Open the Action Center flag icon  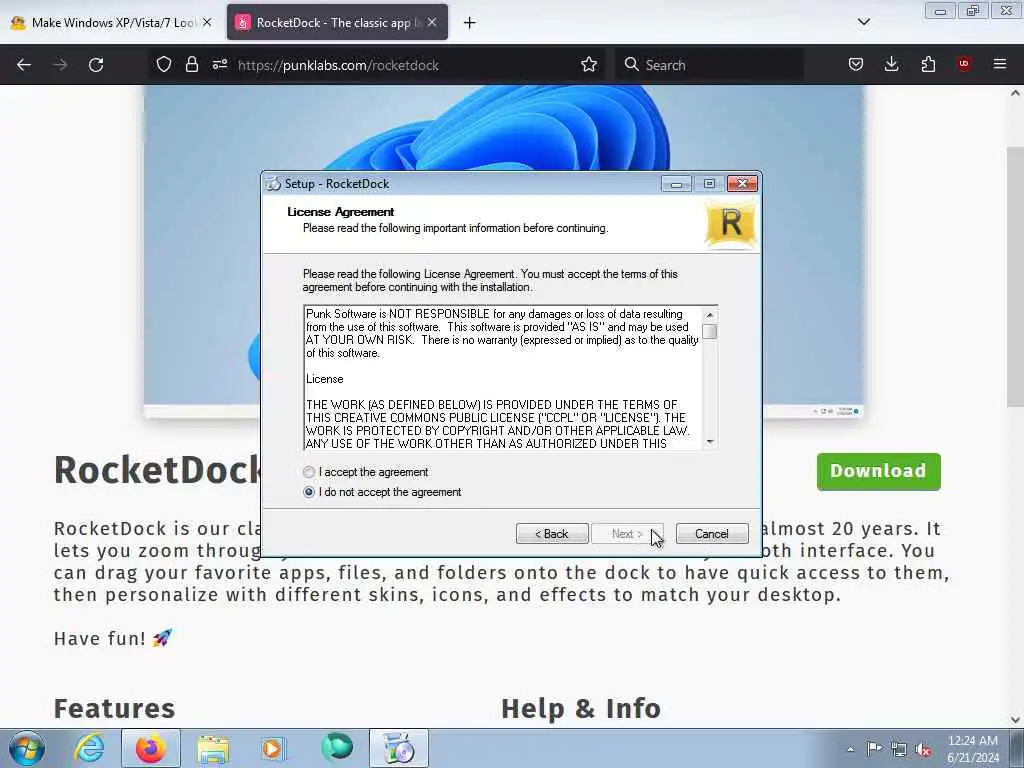874,748
